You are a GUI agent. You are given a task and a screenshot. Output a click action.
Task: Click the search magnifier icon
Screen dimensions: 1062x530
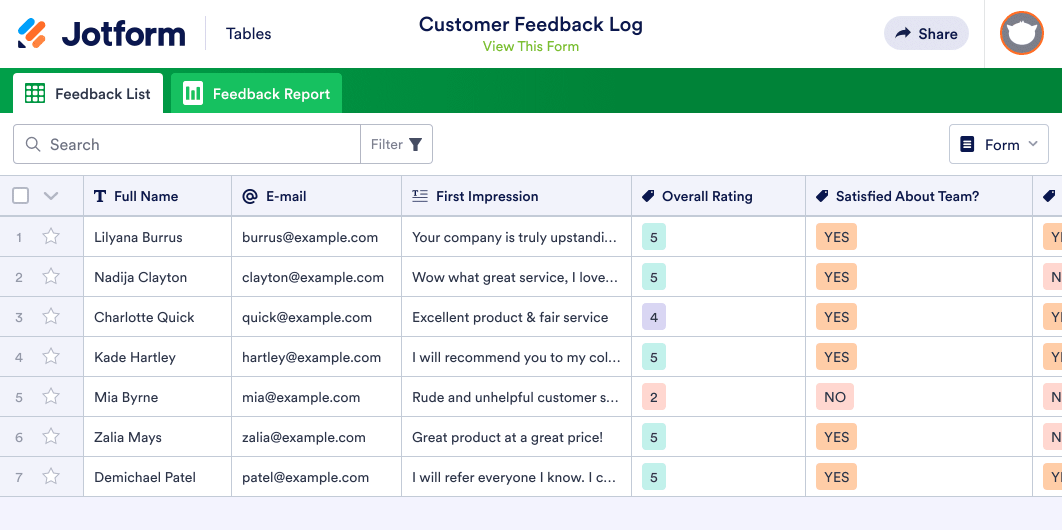(x=34, y=144)
